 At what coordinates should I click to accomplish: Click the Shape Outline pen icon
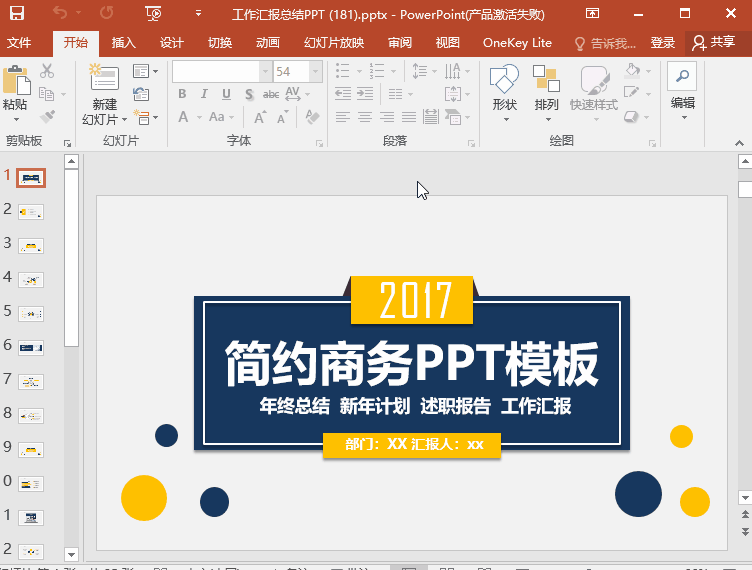pos(632,93)
